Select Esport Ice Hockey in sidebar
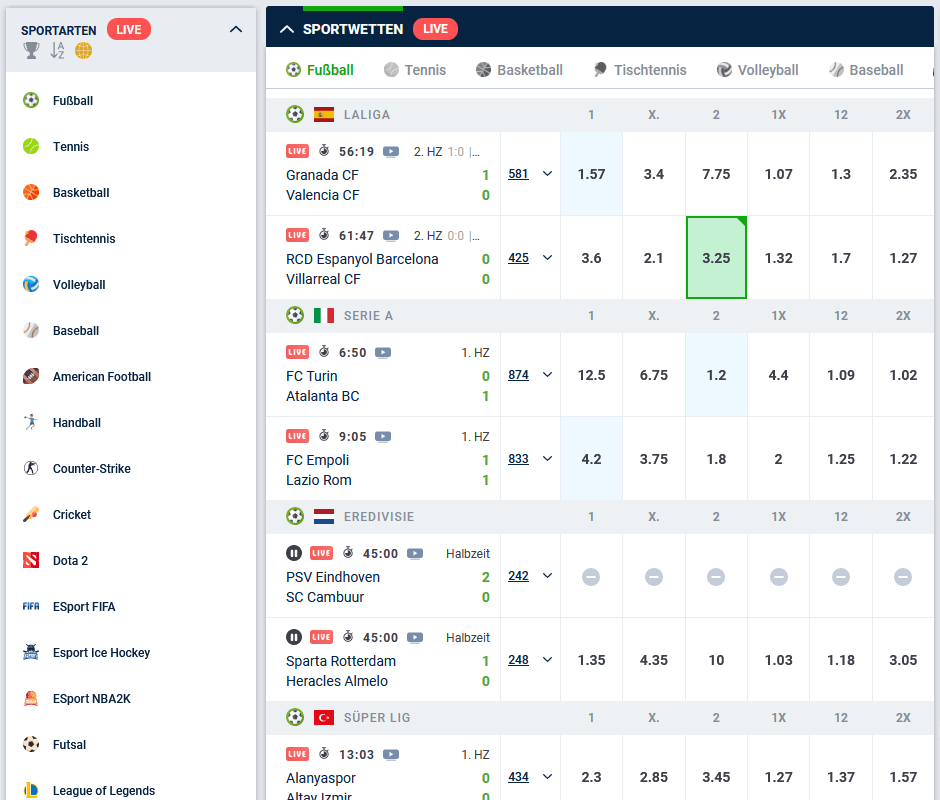This screenshot has height=800, width=940. click(101, 652)
